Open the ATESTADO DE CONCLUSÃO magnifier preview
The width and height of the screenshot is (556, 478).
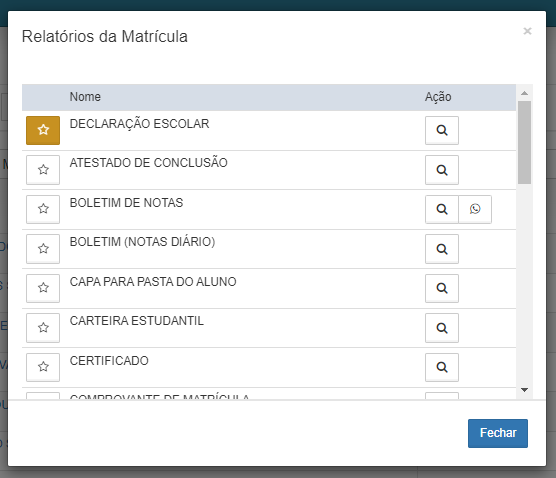tap(442, 170)
